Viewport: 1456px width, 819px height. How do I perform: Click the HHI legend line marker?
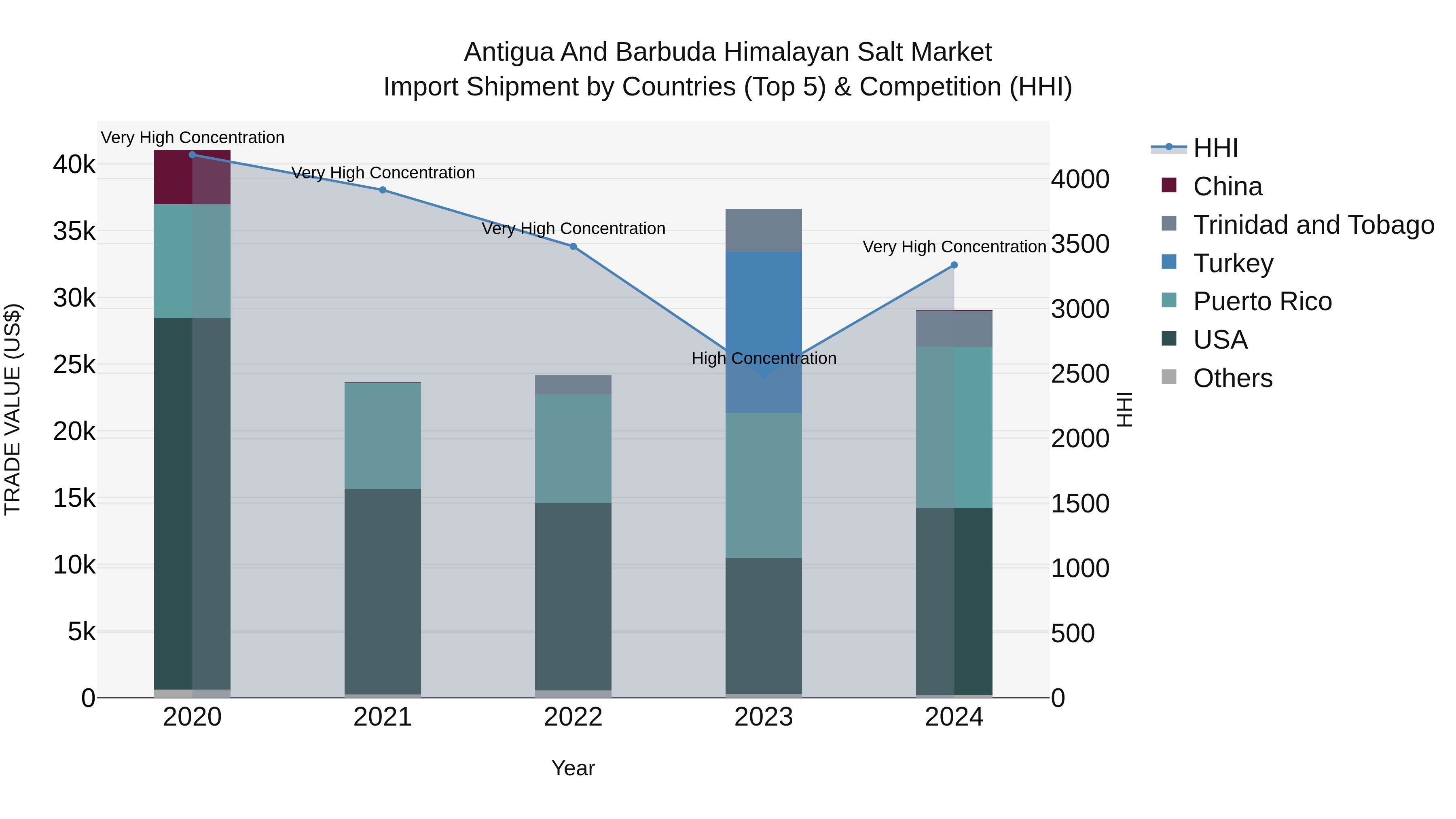[1169, 147]
